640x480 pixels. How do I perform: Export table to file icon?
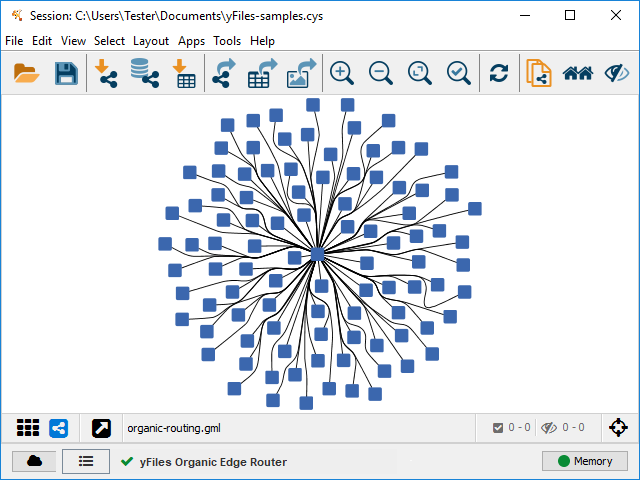click(x=262, y=73)
